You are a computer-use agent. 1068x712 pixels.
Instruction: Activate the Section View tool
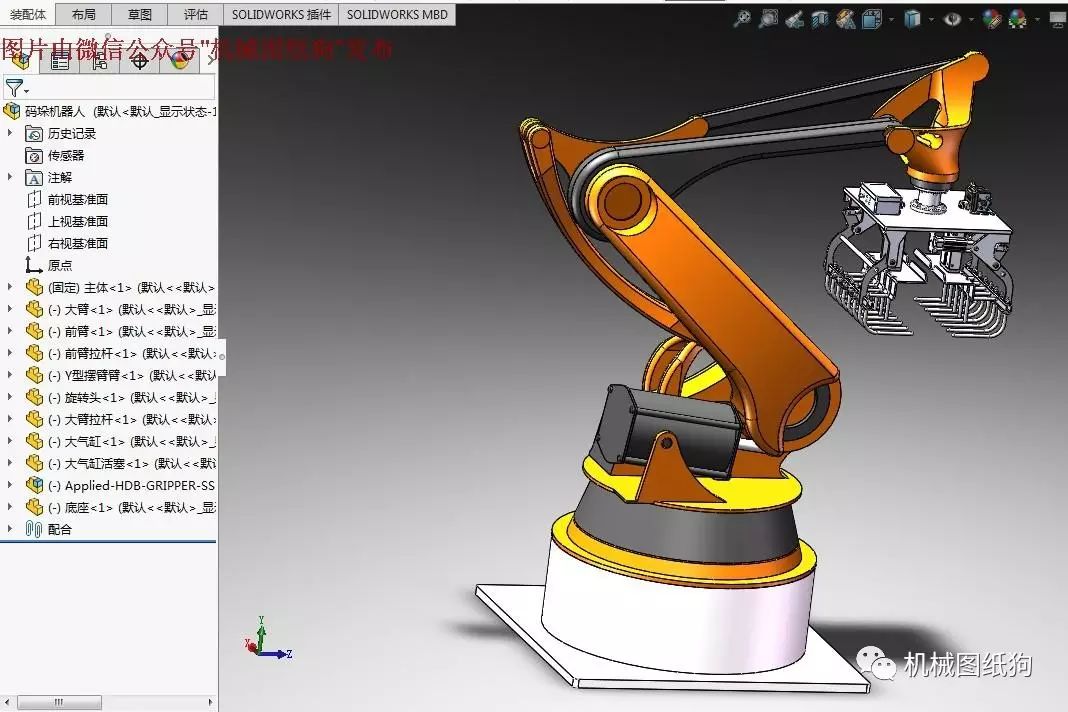tap(820, 18)
